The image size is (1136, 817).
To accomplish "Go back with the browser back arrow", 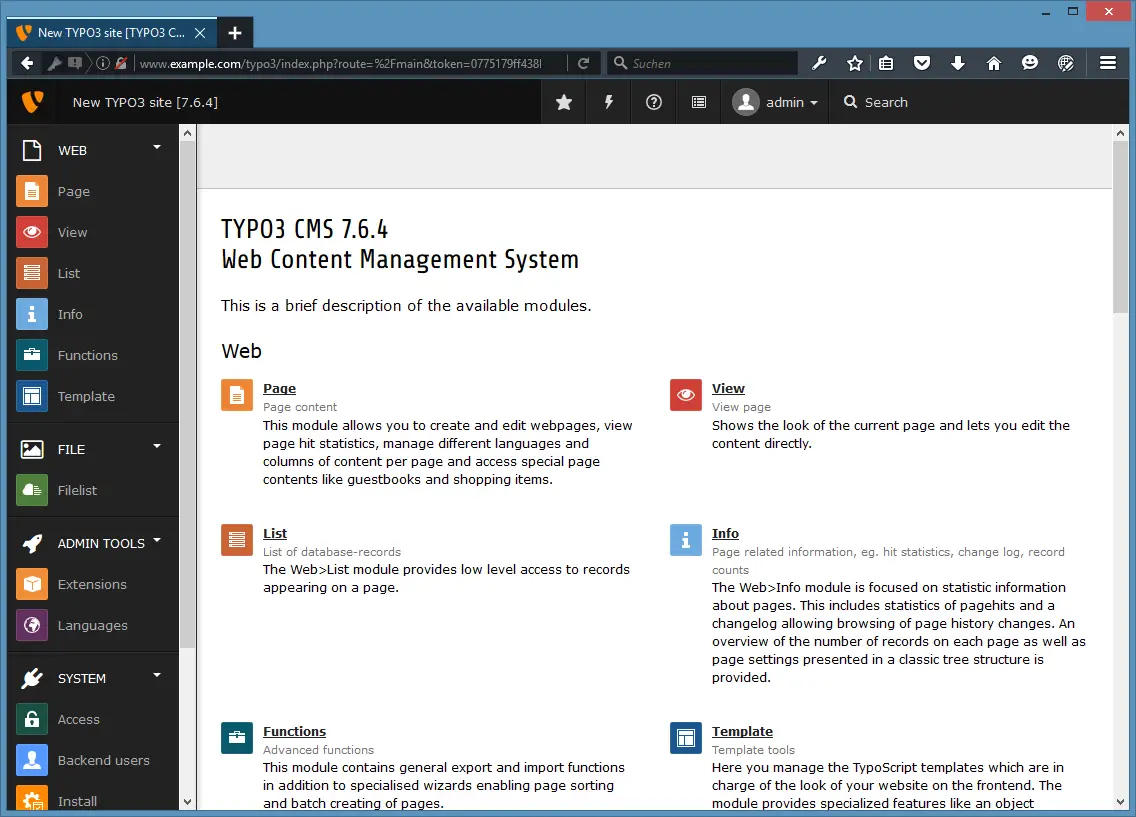I will coord(27,63).
